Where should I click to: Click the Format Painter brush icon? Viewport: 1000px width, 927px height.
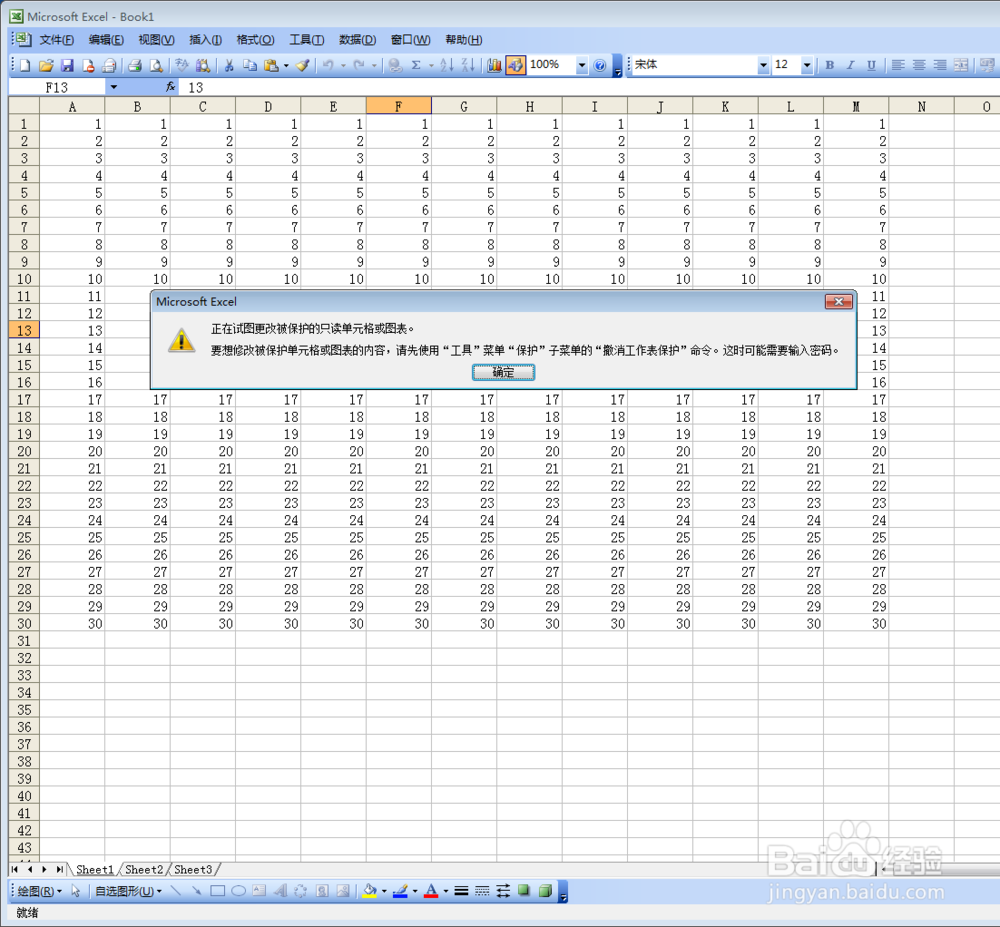tap(303, 65)
